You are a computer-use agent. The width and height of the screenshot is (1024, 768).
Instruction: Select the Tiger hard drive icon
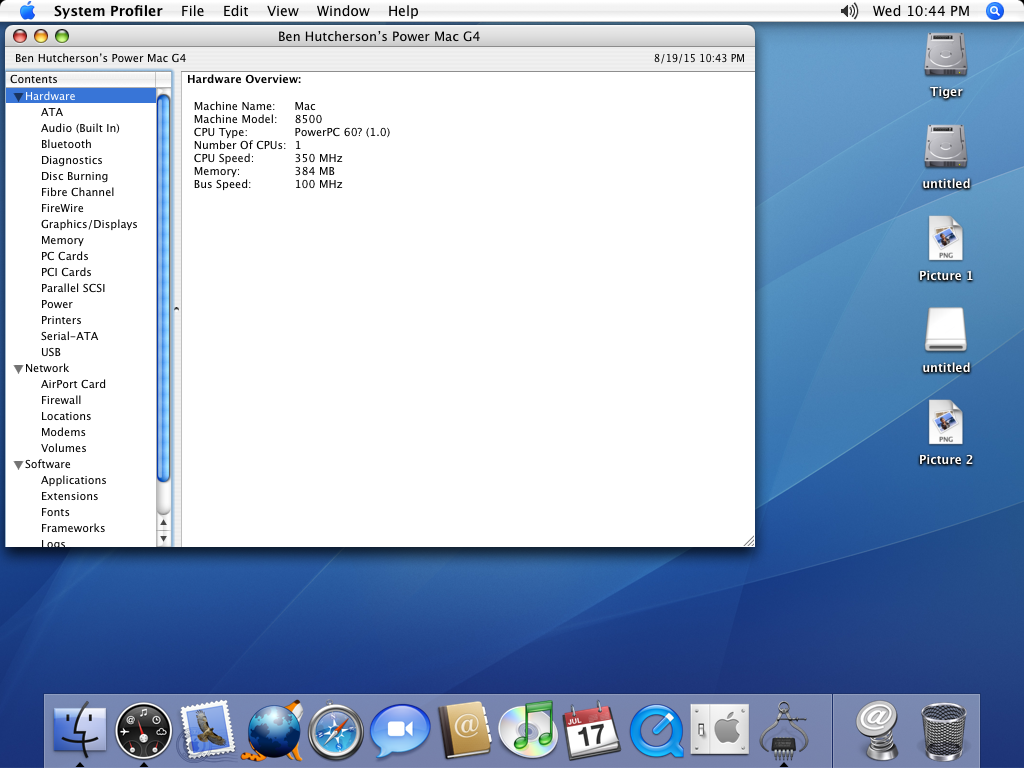(x=945, y=56)
